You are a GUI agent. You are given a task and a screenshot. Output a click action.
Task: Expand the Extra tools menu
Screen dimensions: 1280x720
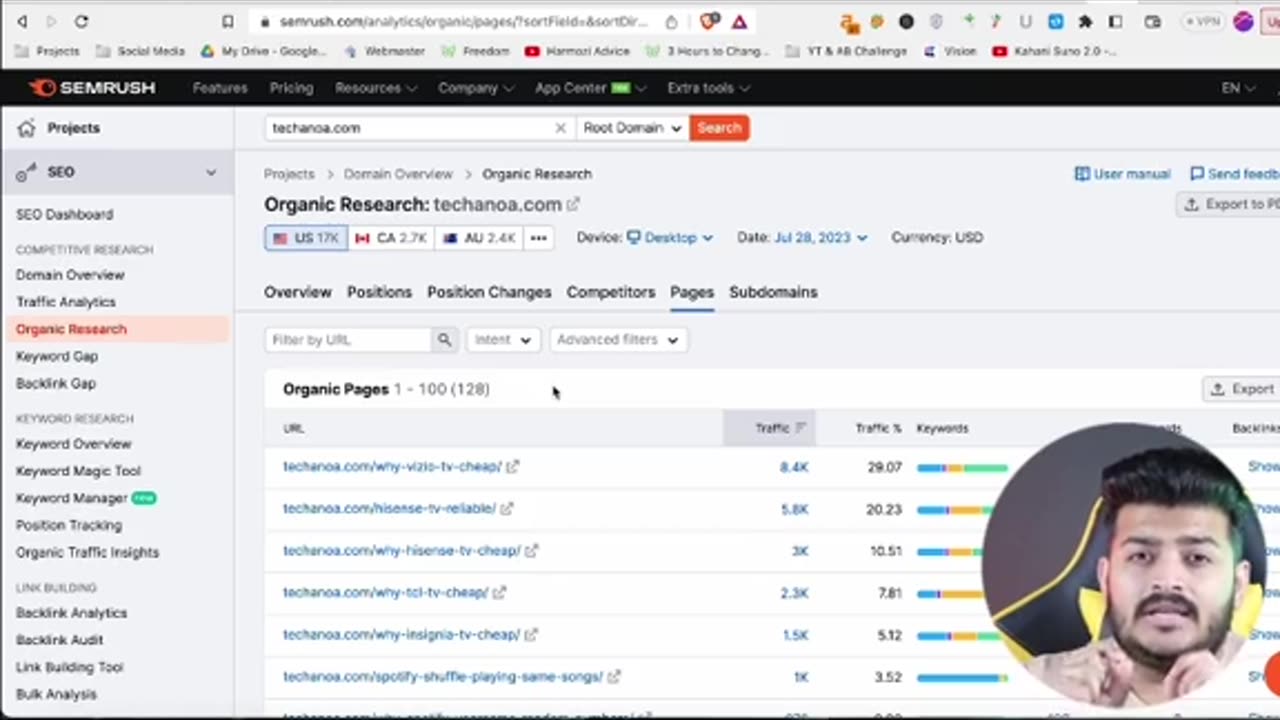[708, 88]
